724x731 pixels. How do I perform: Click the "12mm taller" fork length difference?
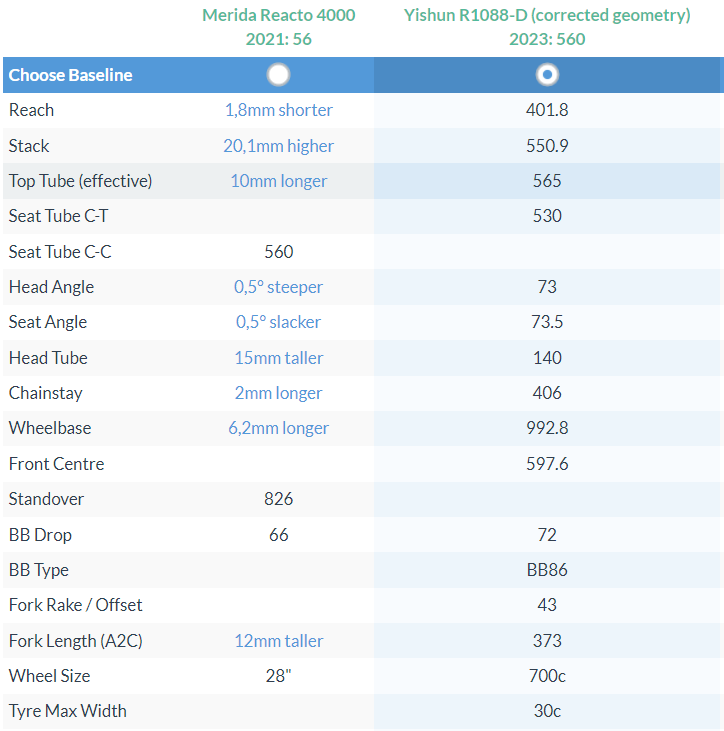click(x=279, y=641)
